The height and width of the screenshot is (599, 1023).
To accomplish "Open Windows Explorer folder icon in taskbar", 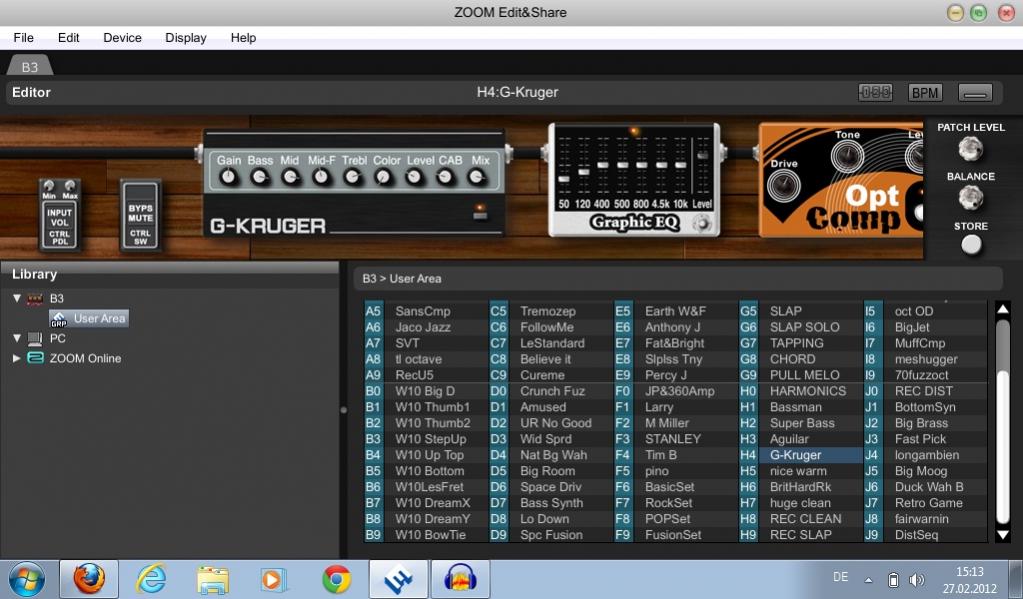I will click(212, 579).
